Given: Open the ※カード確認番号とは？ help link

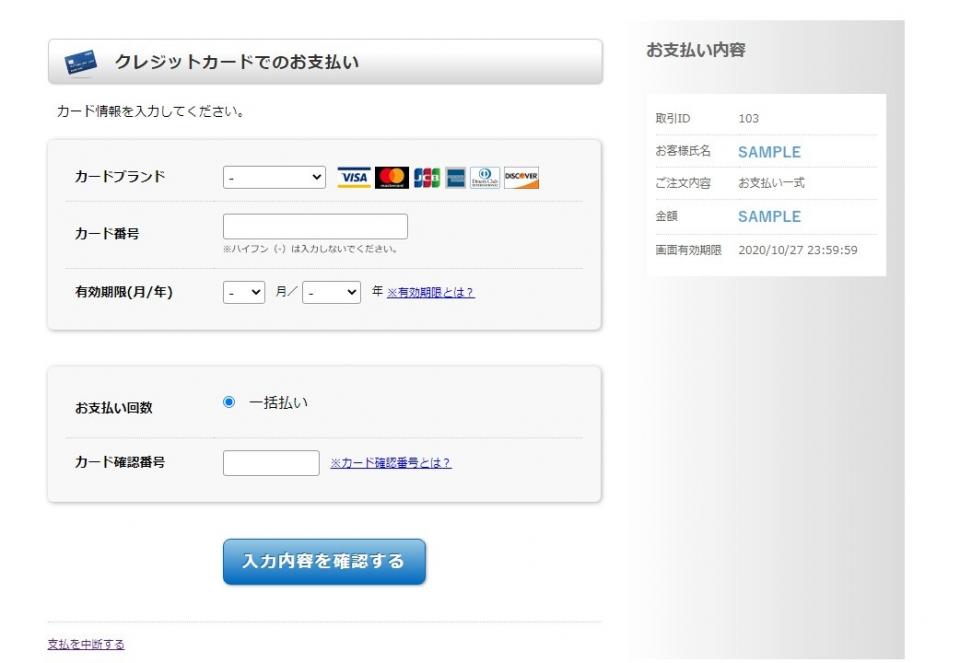Looking at the screenshot, I should (x=391, y=463).
